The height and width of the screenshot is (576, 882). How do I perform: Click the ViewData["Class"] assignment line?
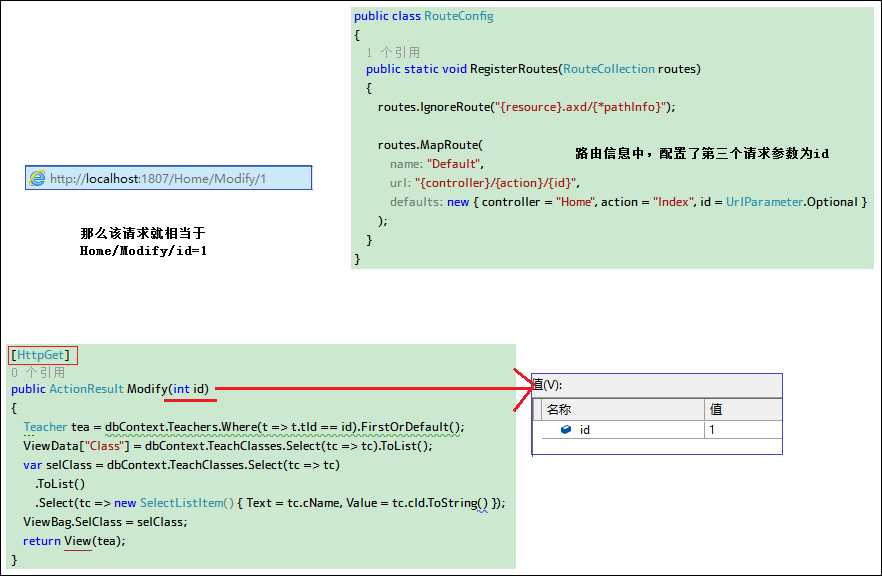pyautogui.click(x=228, y=446)
